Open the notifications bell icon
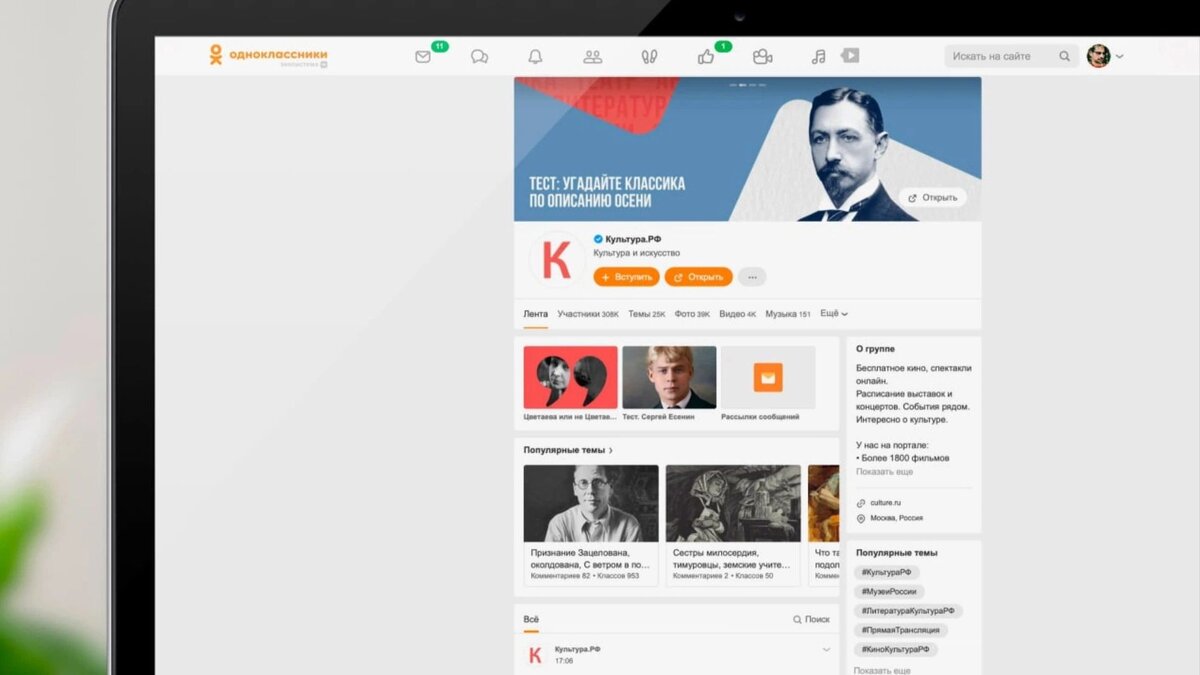This screenshot has width=1200, height=675. click(x=536, y=57)
